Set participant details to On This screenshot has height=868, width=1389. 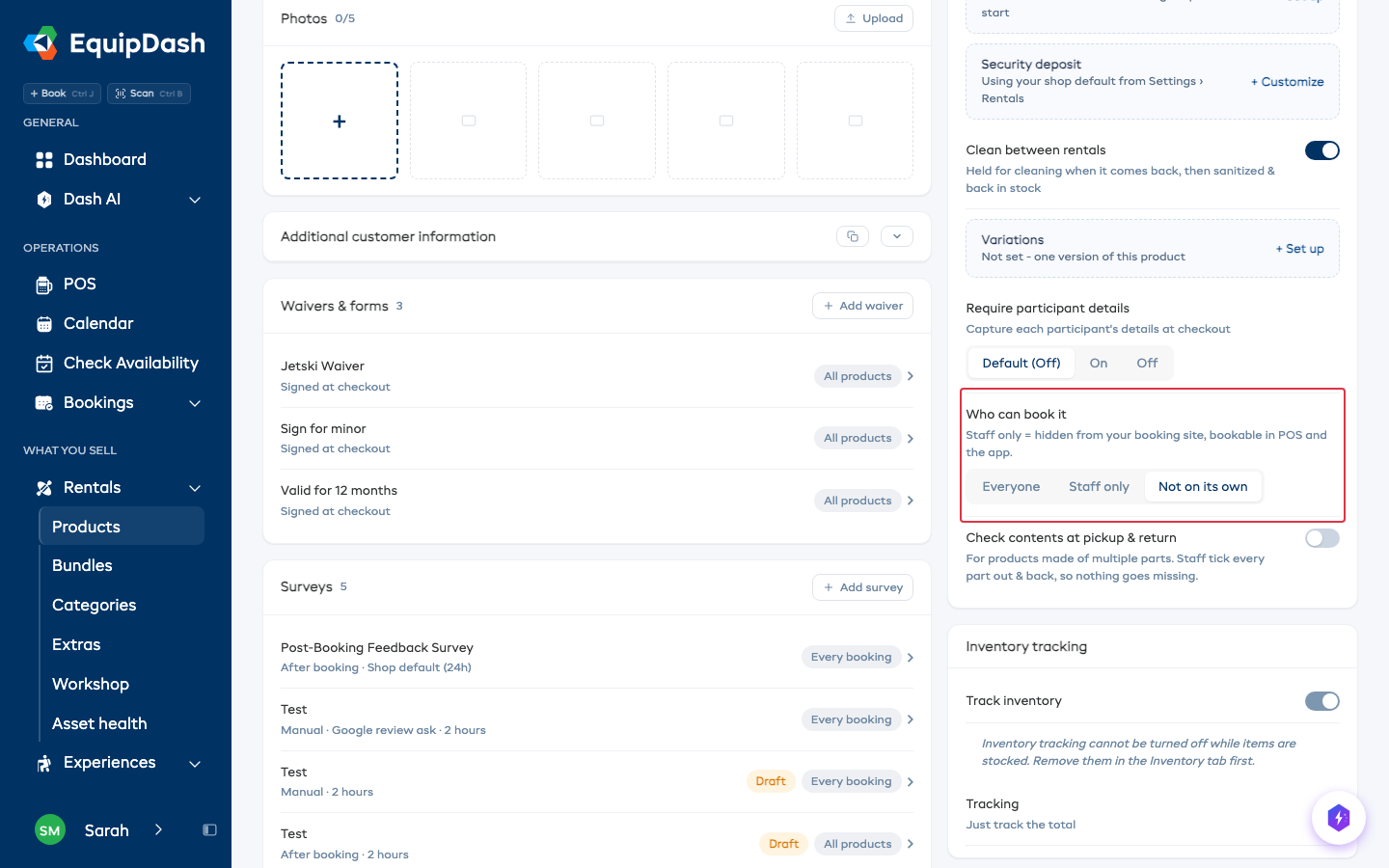1099,364
